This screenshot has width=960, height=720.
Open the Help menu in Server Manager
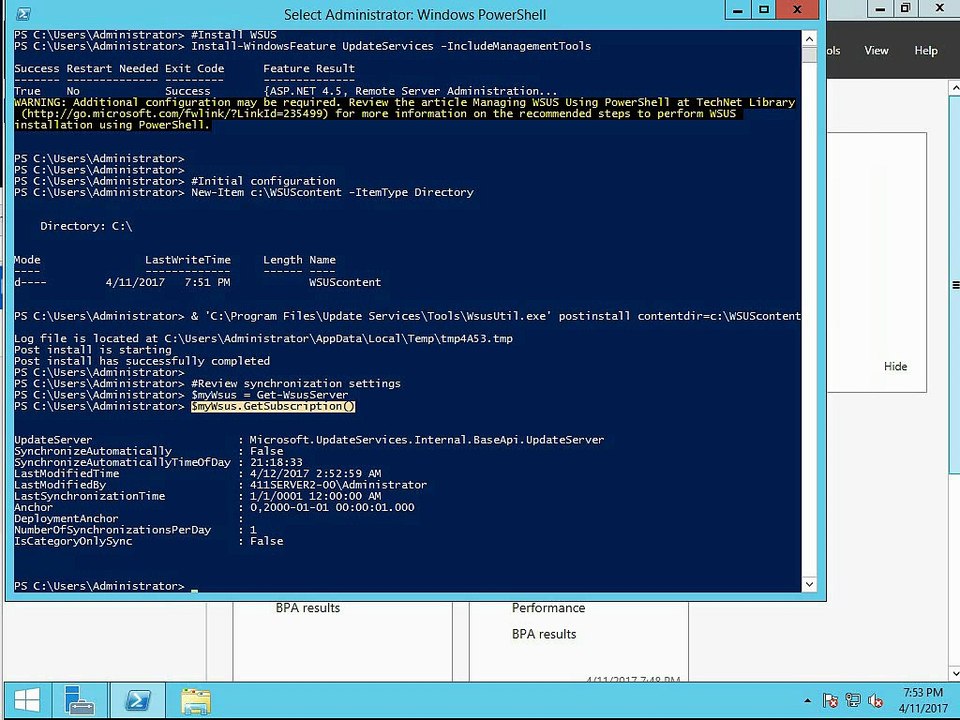click(x=926, y=51)
